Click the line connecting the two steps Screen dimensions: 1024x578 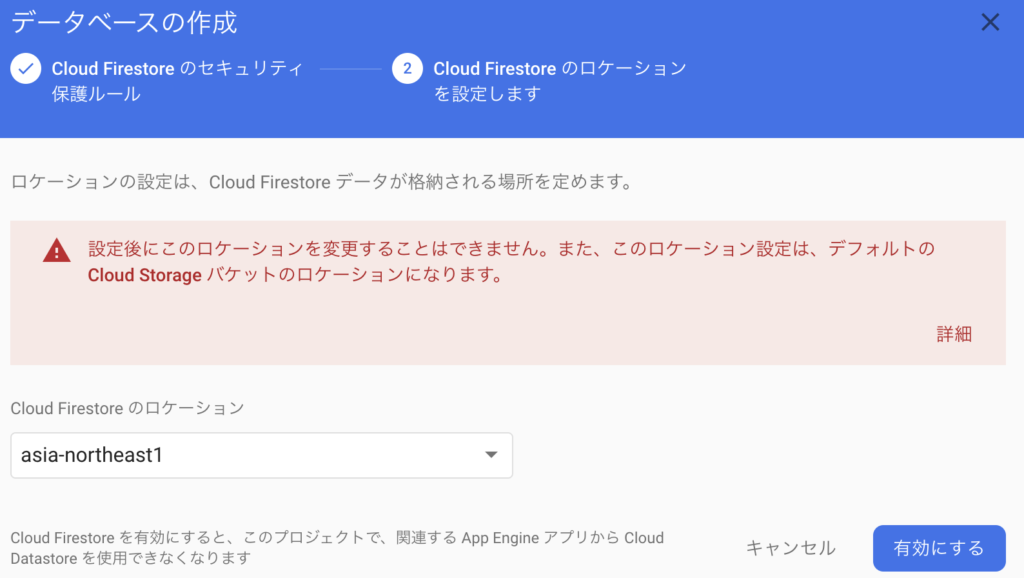point(351,69)
